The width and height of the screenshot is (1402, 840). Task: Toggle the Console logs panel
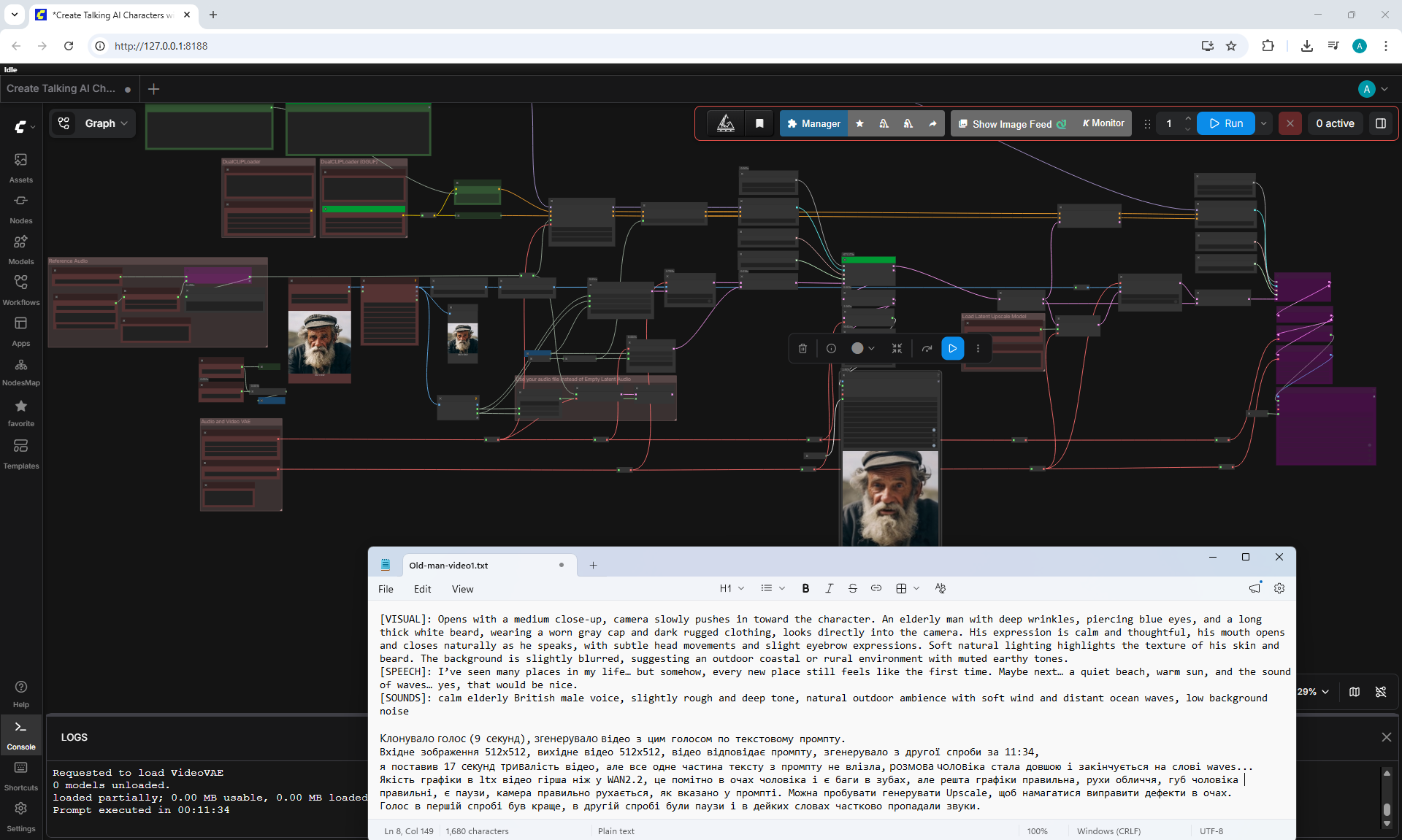click(x=20, y=735)
